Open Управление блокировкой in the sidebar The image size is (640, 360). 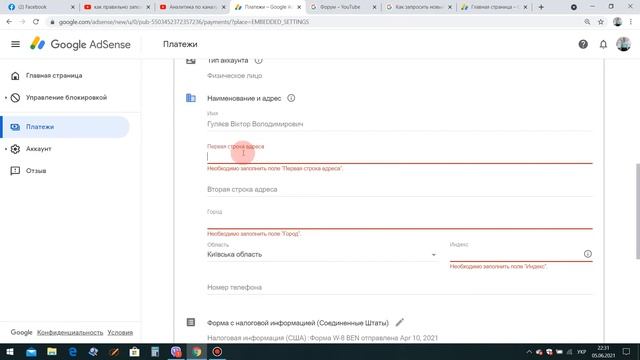tap(65, 98)
